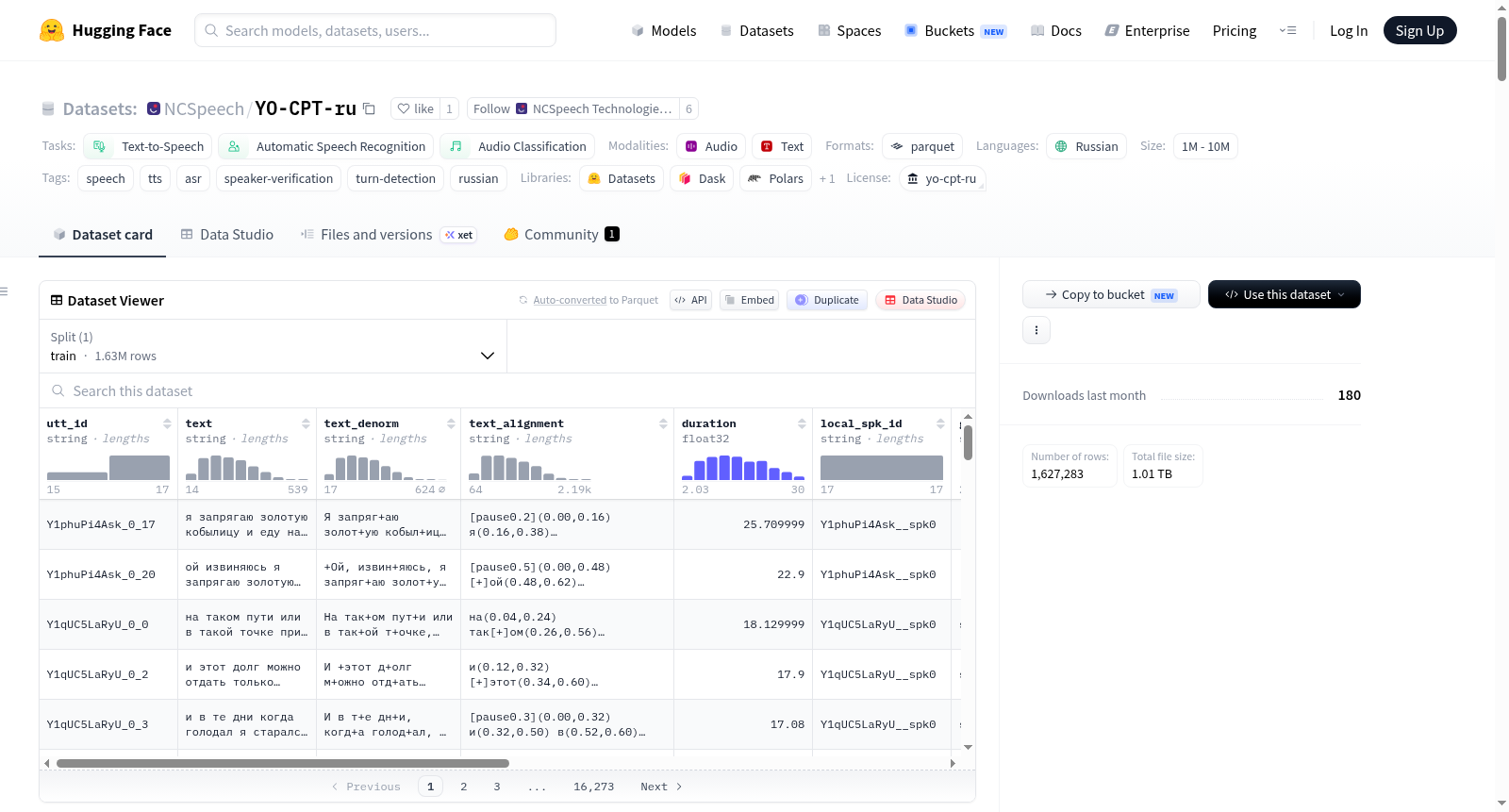The height and width of the screenshot is (812, 1509).
Task: Open Enterprise in the top navigation
Action: click(1148, 30)
